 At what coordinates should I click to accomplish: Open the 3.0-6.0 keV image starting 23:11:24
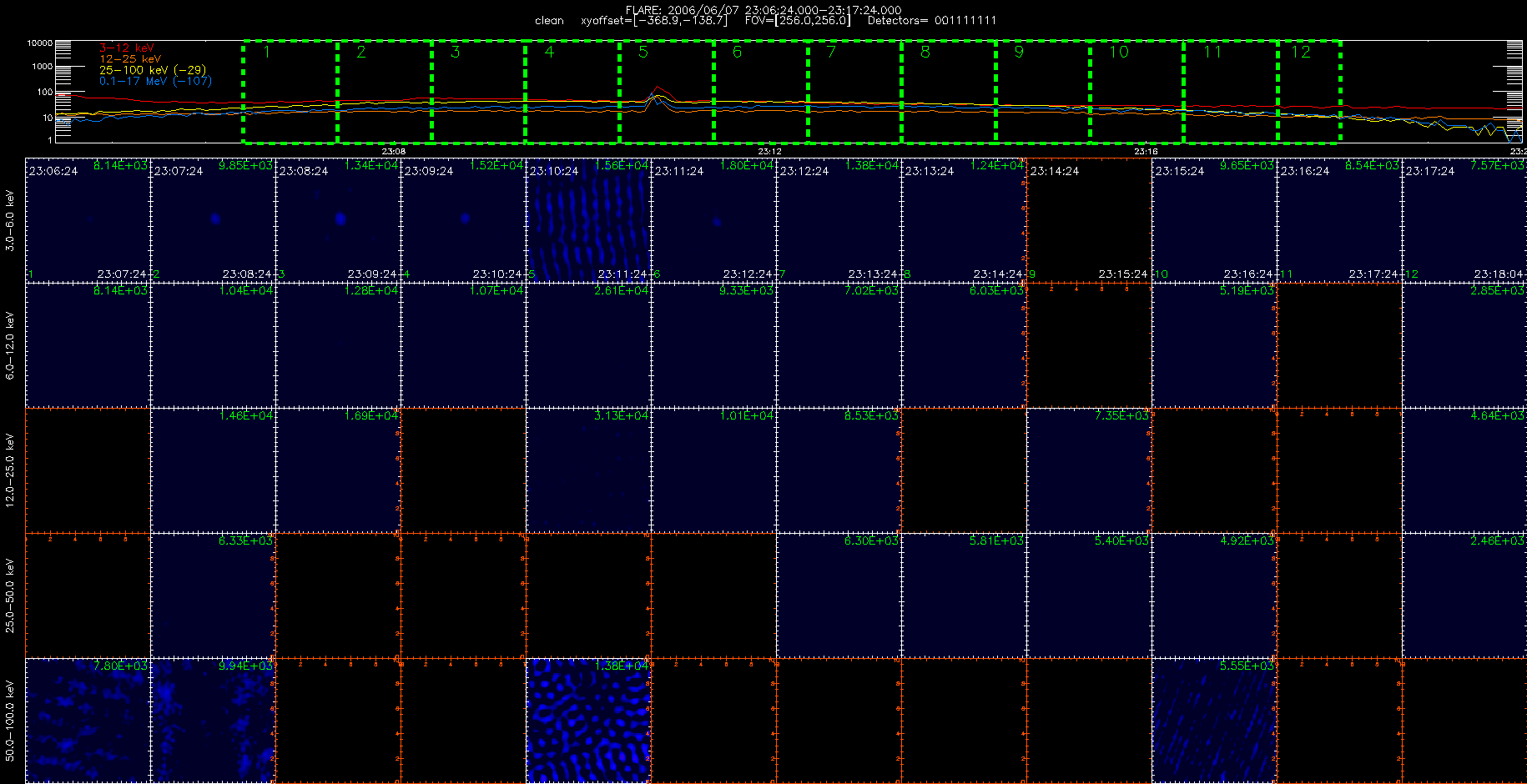tap(713, 220)
